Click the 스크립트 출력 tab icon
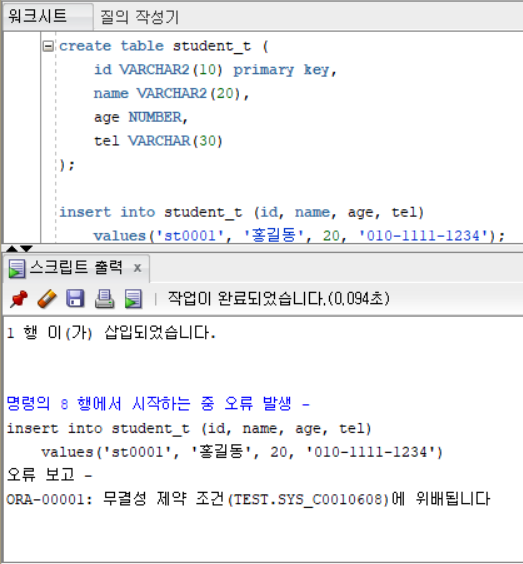523x564 pixels. [x=17, y=269]
